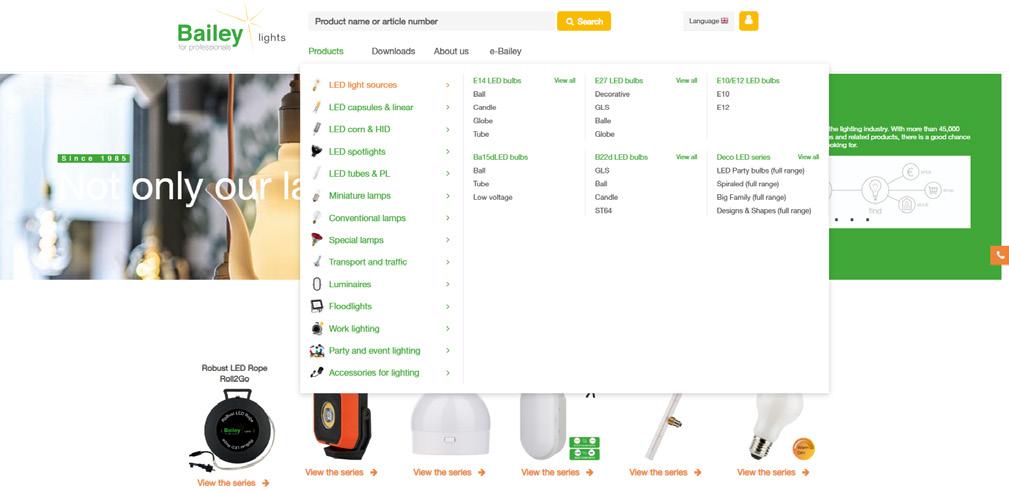The width and height of the screenshot is (1009, 492).
Task: Click View all next to E27 LED bulbs
Action: tap(686, 80)
